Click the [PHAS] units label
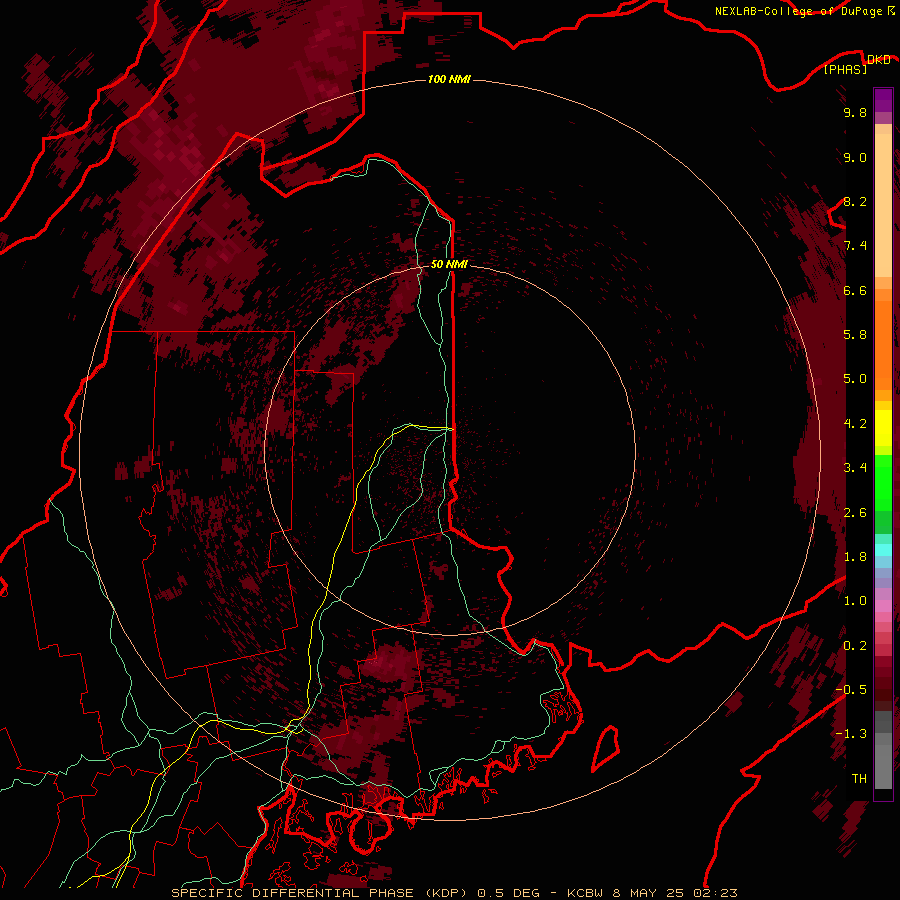This screenshot has width=900, height=900. (x=845, y=70)
